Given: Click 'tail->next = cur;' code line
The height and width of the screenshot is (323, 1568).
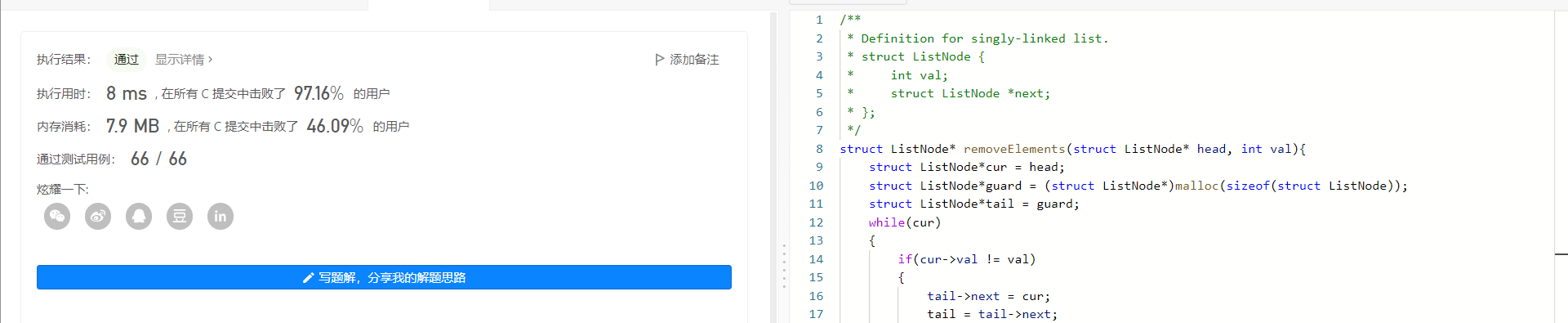Looking at the screenshot, I should point(989,296).
